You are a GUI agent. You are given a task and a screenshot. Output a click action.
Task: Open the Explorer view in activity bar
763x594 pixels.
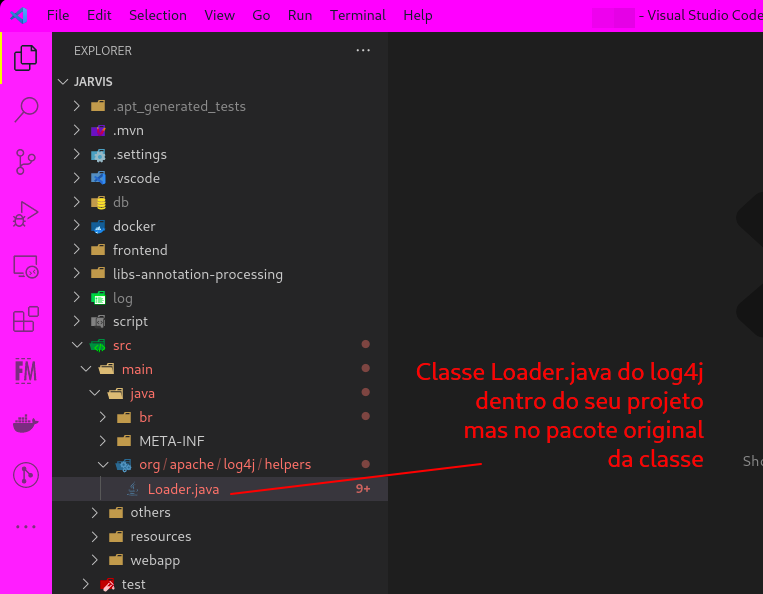click(x=26, y=58)
